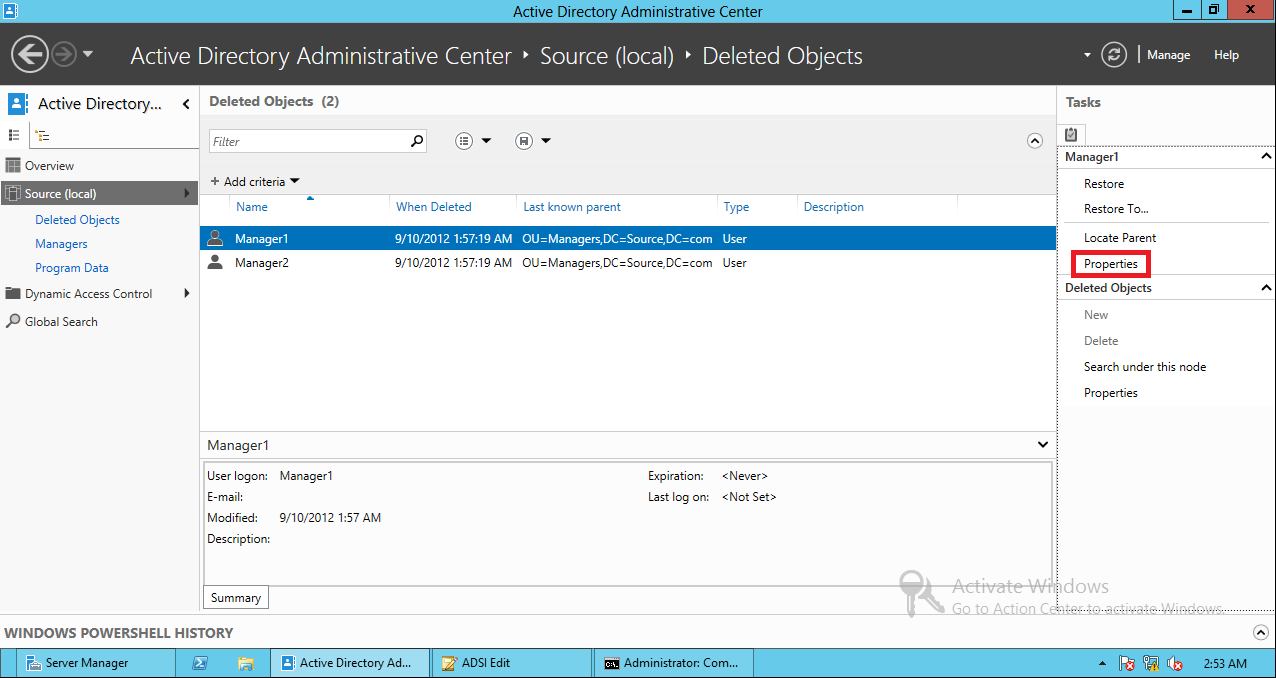Select the Summary tab
The width and height of the screenshot is (1276, 678).
click(236, 598)
